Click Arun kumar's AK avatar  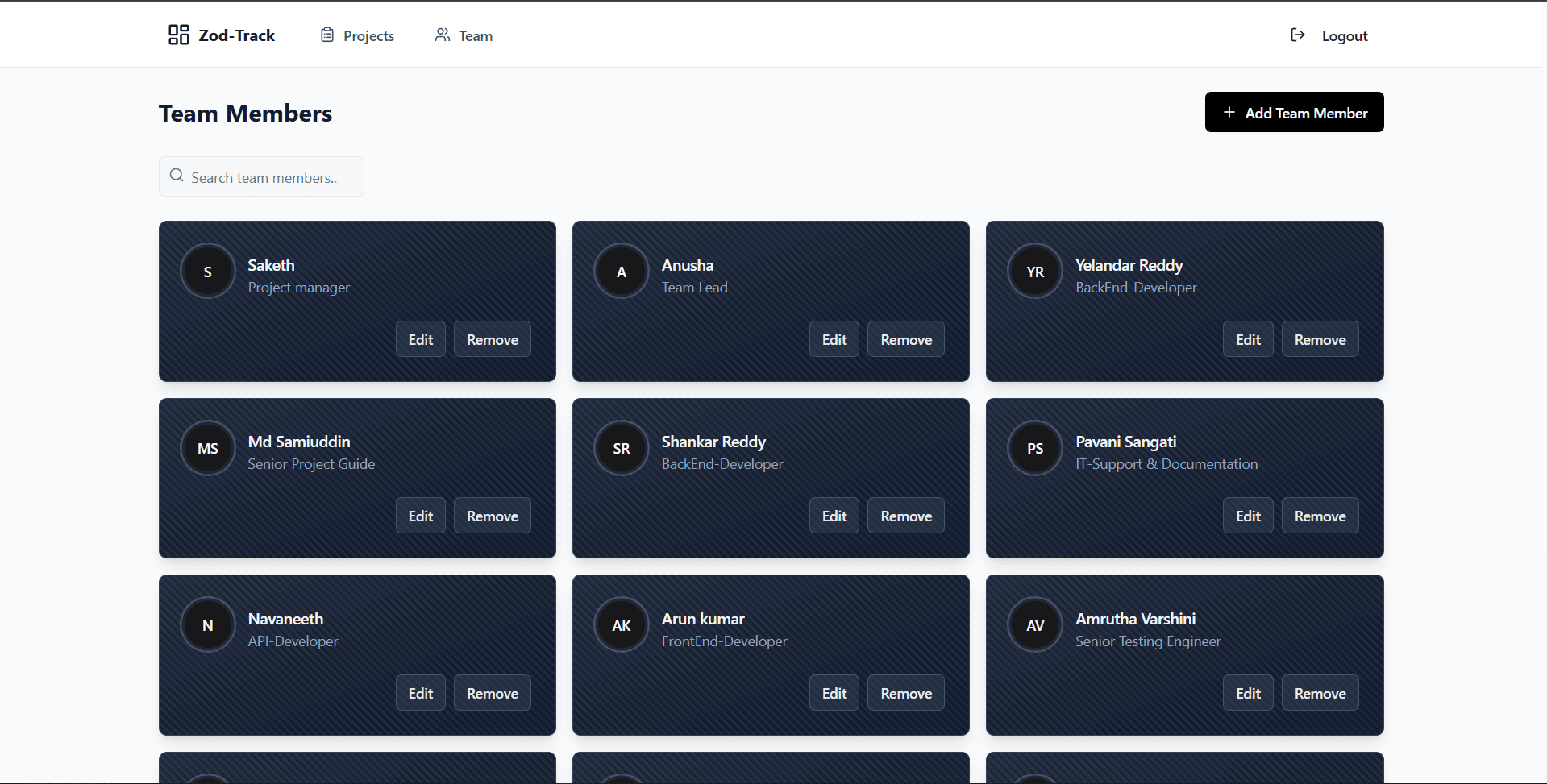click(622, 625)
